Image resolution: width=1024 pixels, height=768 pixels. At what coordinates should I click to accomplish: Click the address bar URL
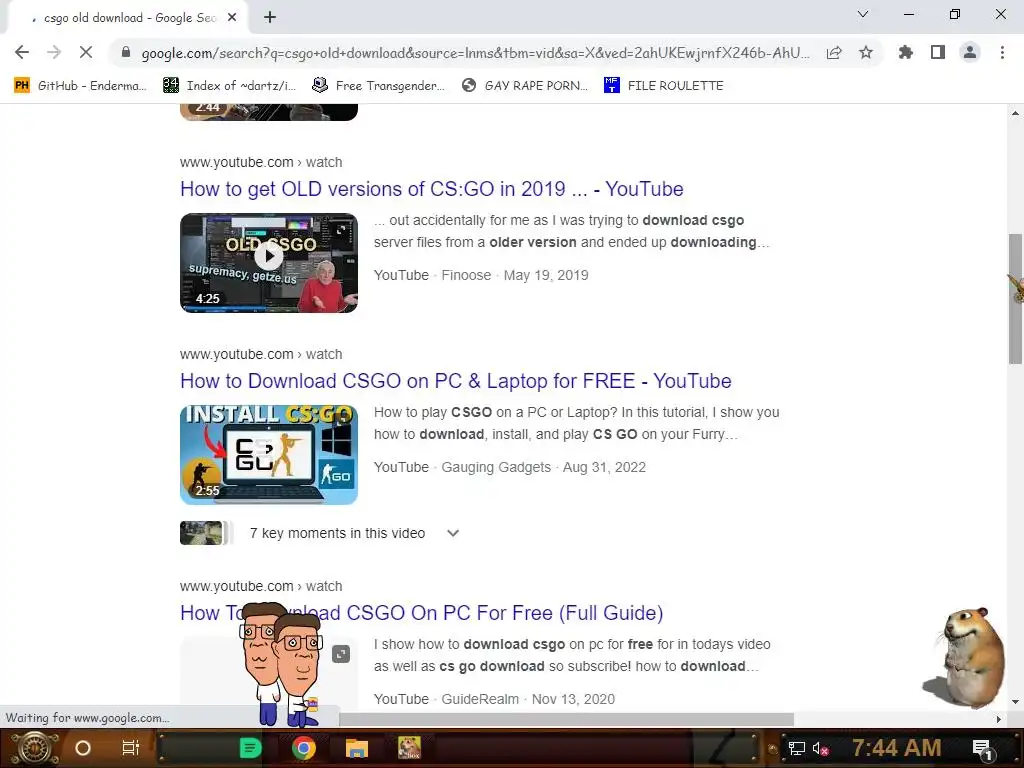coord(475,53)
